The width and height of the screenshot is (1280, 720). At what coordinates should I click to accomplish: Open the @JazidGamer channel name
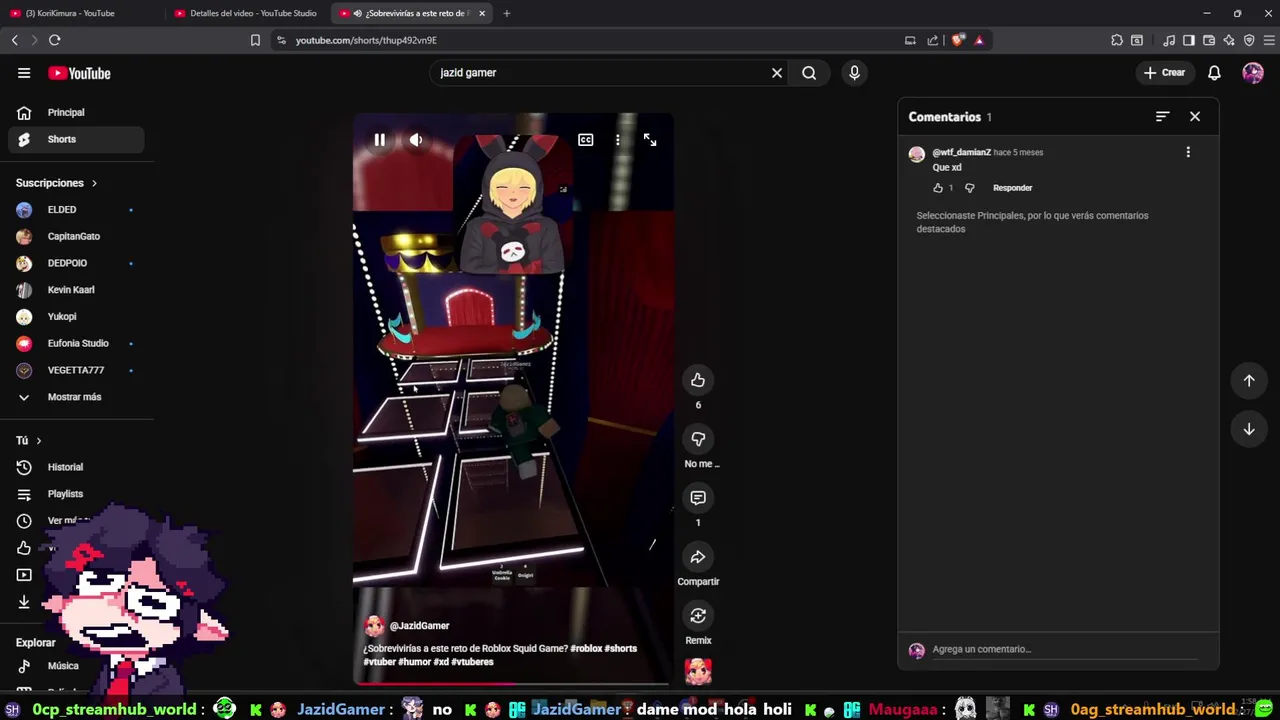(419, 626)
